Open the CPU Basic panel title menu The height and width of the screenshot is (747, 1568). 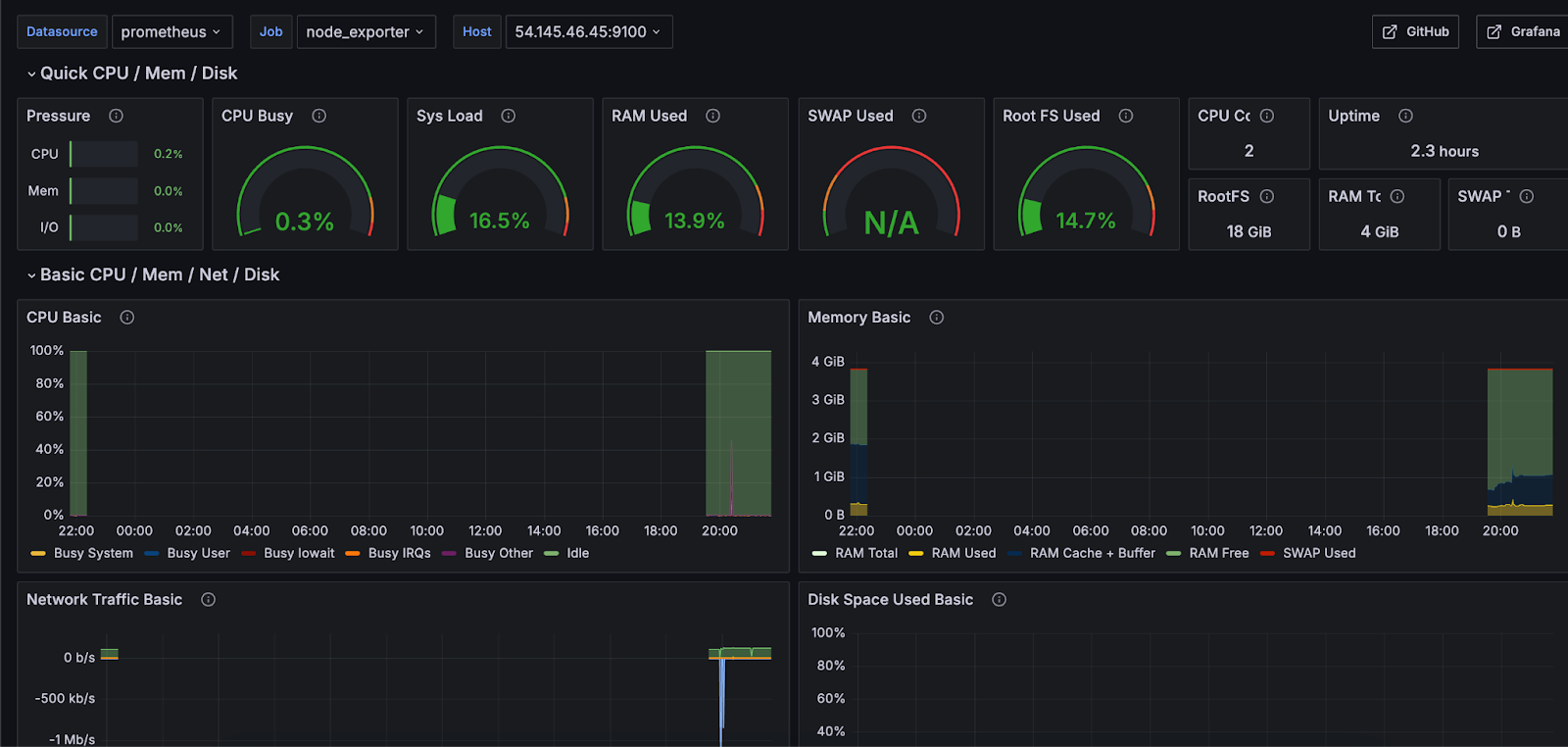pos(64,318)
